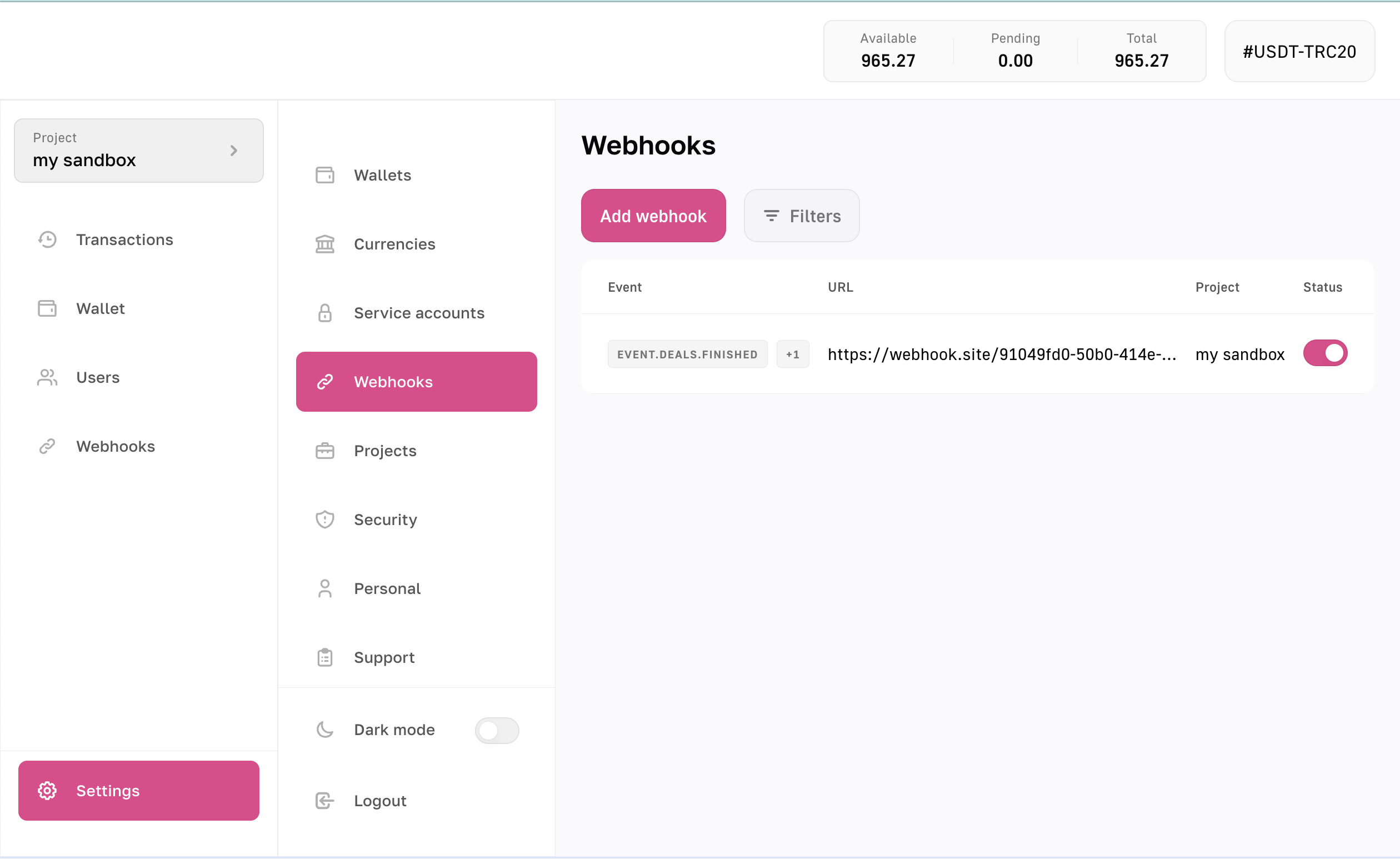Click the Settings button at bottom
Viewport: 1400px width, 859px height.
pyautogui.click(x=139, y=791)
